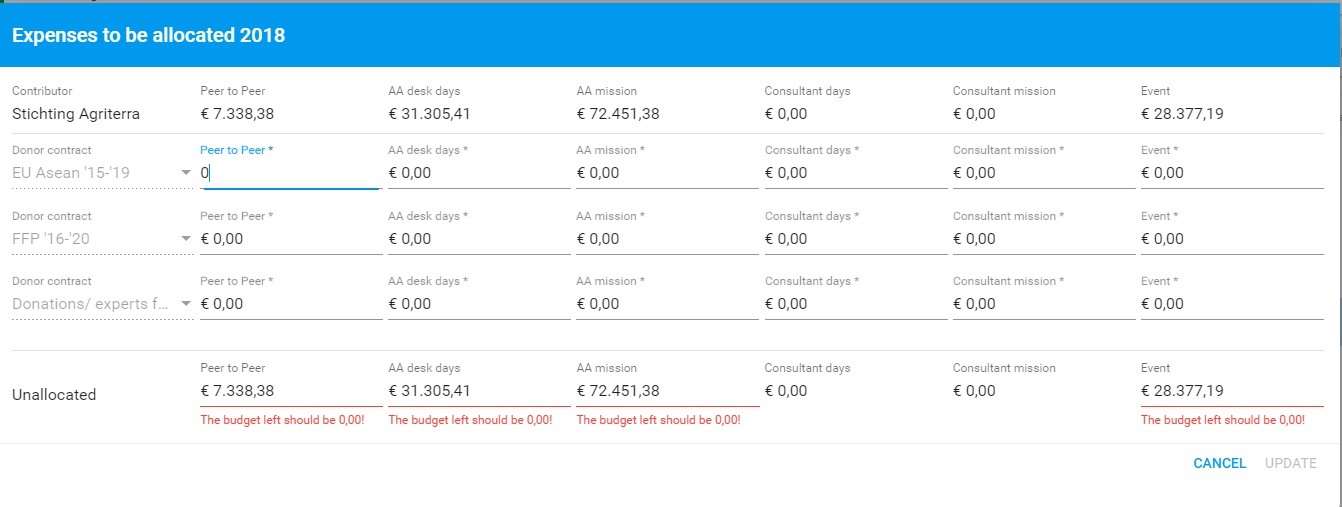Focus Event field in FFP '16-'20 row
1342x507 pixels.
pyautogui.click(x=1231, y=239)
